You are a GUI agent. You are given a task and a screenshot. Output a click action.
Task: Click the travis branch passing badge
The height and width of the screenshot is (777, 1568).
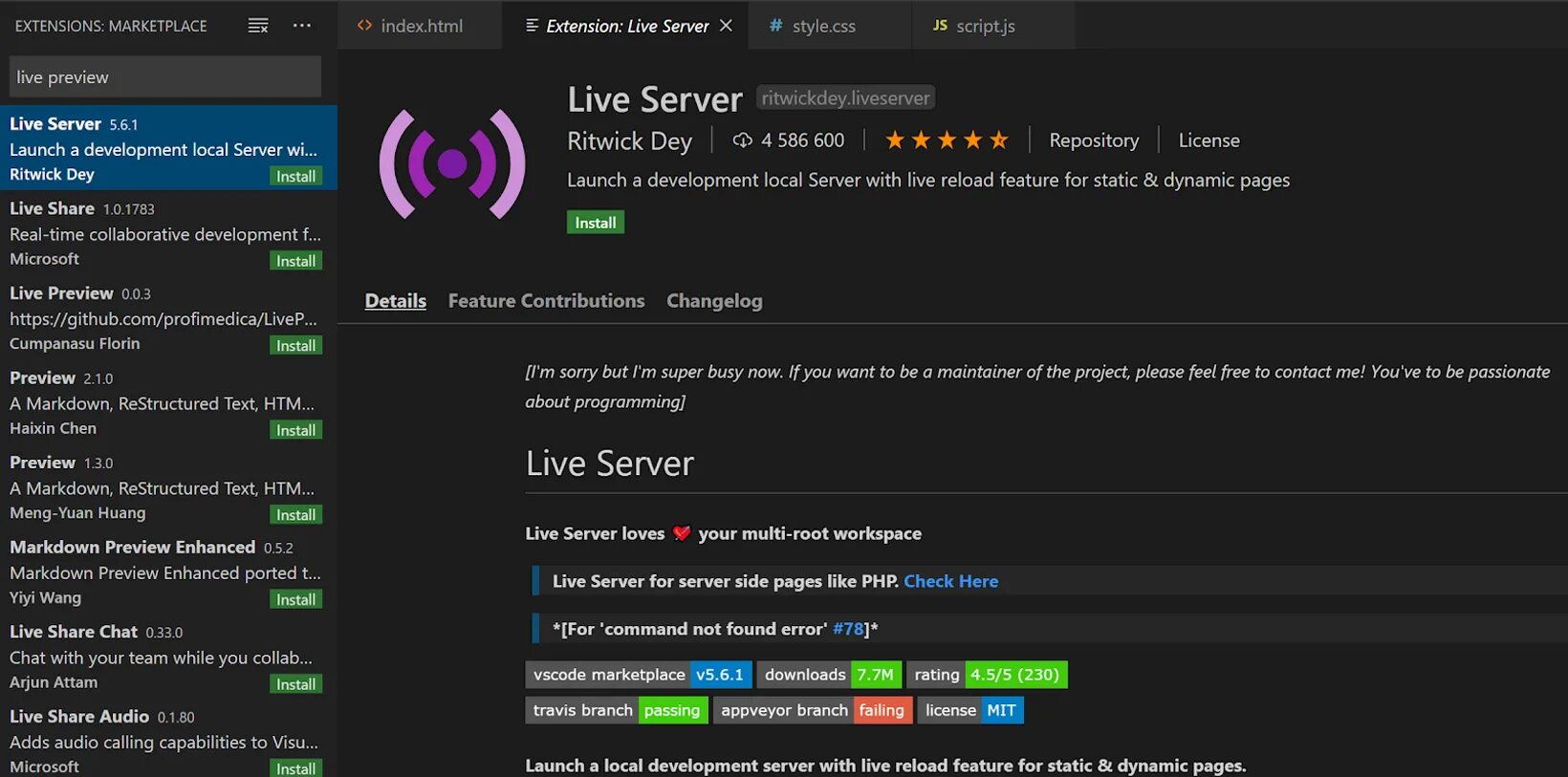coord(617,710)
